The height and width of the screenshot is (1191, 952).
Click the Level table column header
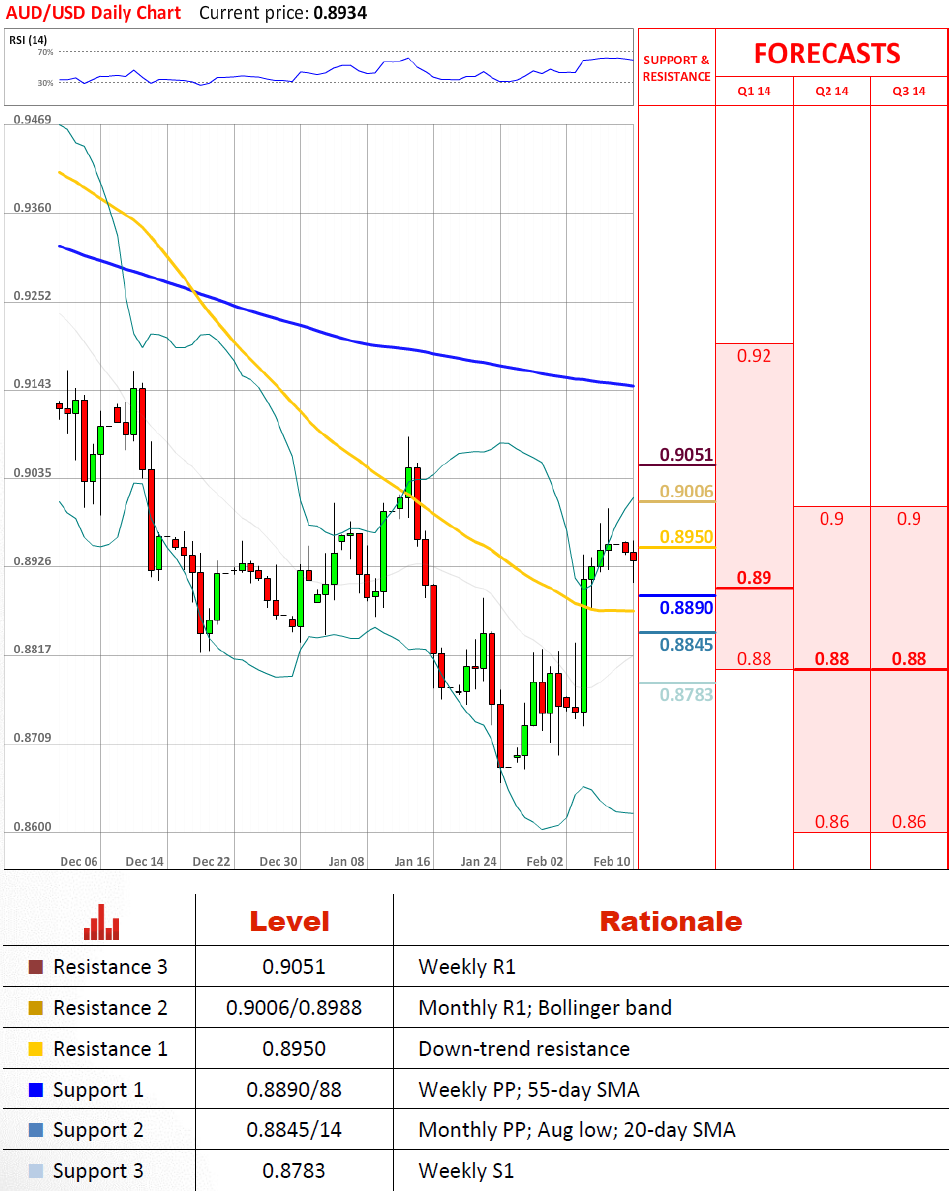289,921
